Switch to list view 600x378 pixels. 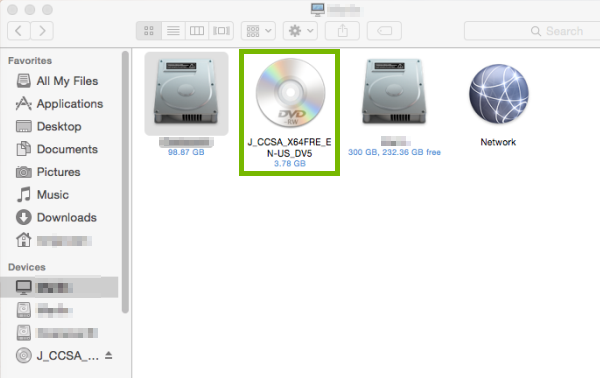[x=173, y=31]
